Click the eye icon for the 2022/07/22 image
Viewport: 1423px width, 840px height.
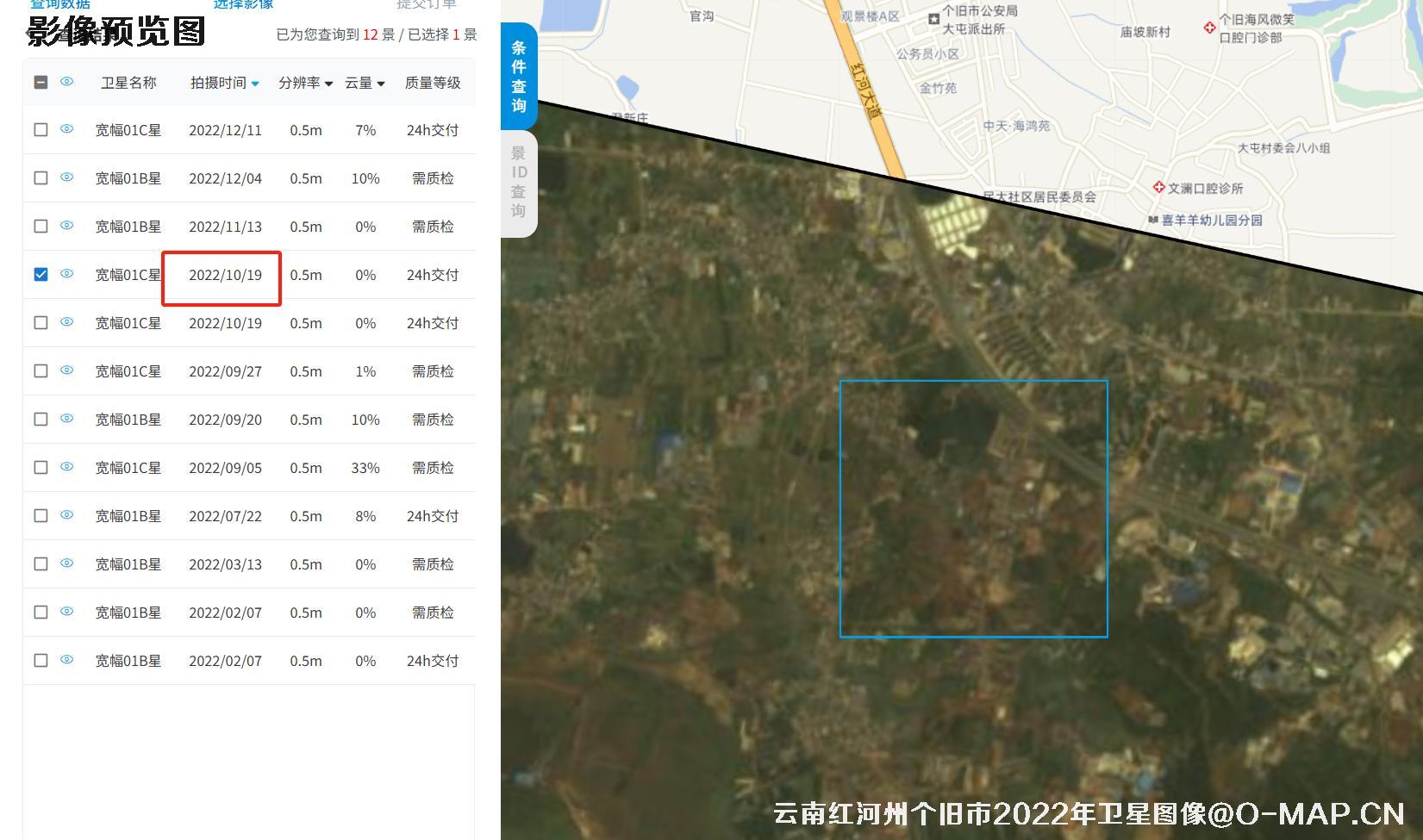coord(66,515)
